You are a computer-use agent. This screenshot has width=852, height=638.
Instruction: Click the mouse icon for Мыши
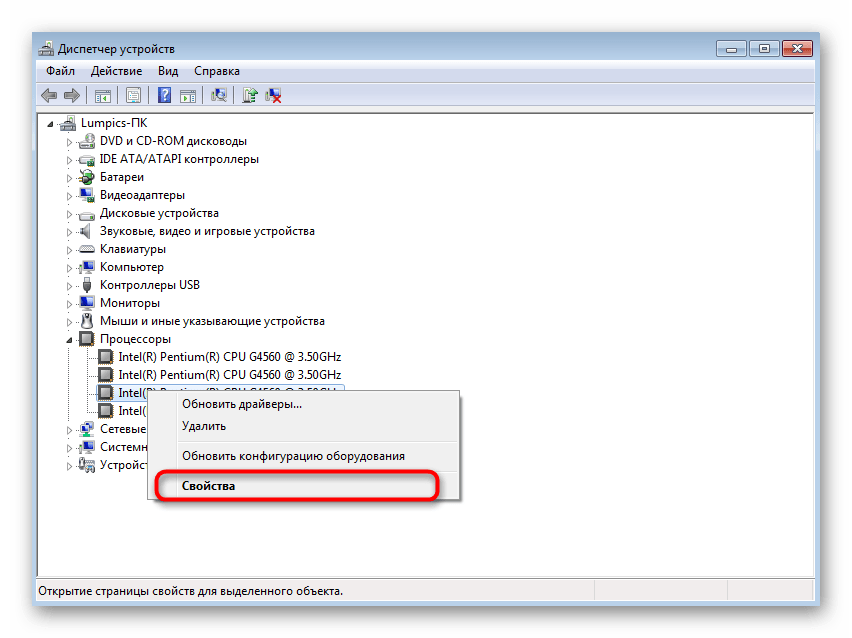tap(86, 321)
